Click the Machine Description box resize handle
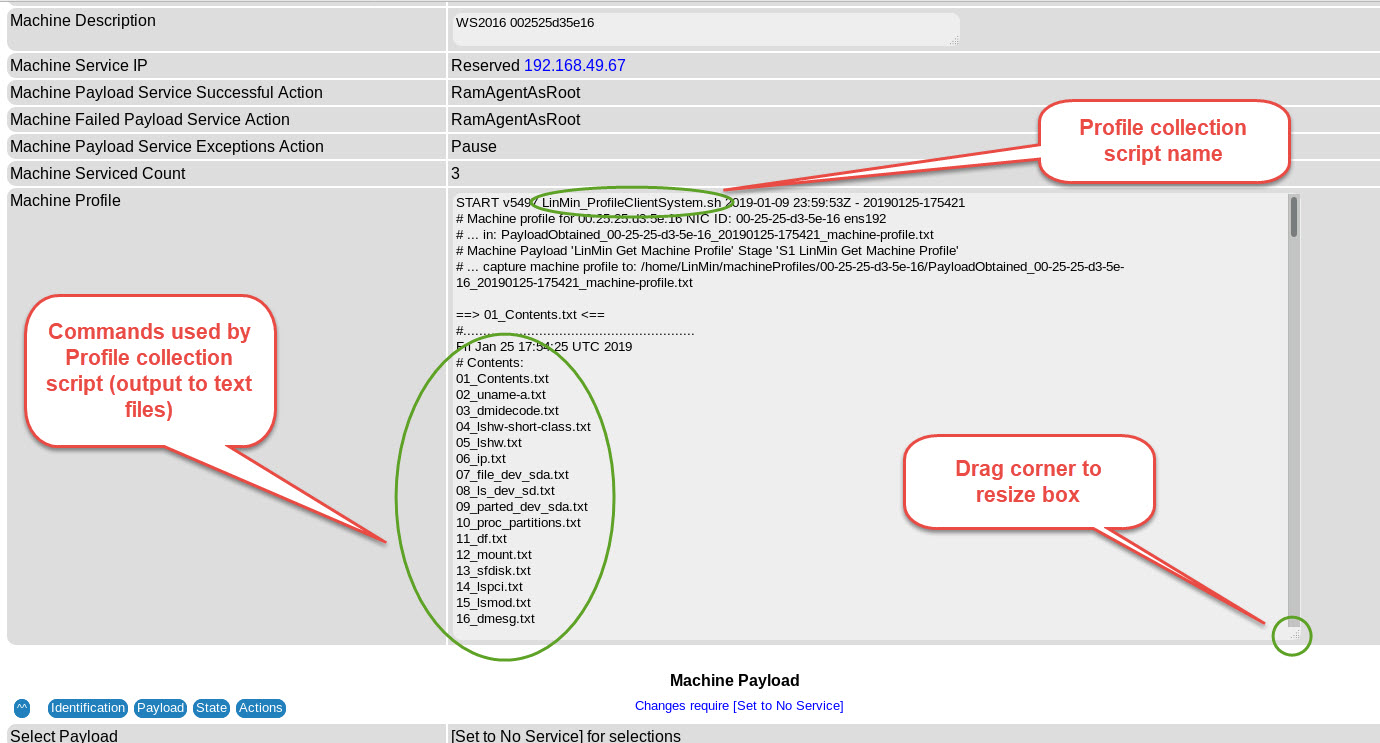Image resolution: width=1380 pixels, height=743 pixels. pos(954,40)
